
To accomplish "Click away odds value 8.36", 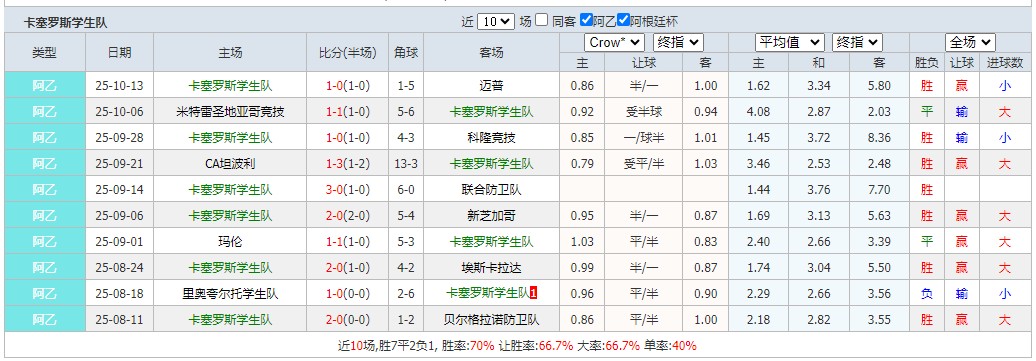I will (879, 138).
